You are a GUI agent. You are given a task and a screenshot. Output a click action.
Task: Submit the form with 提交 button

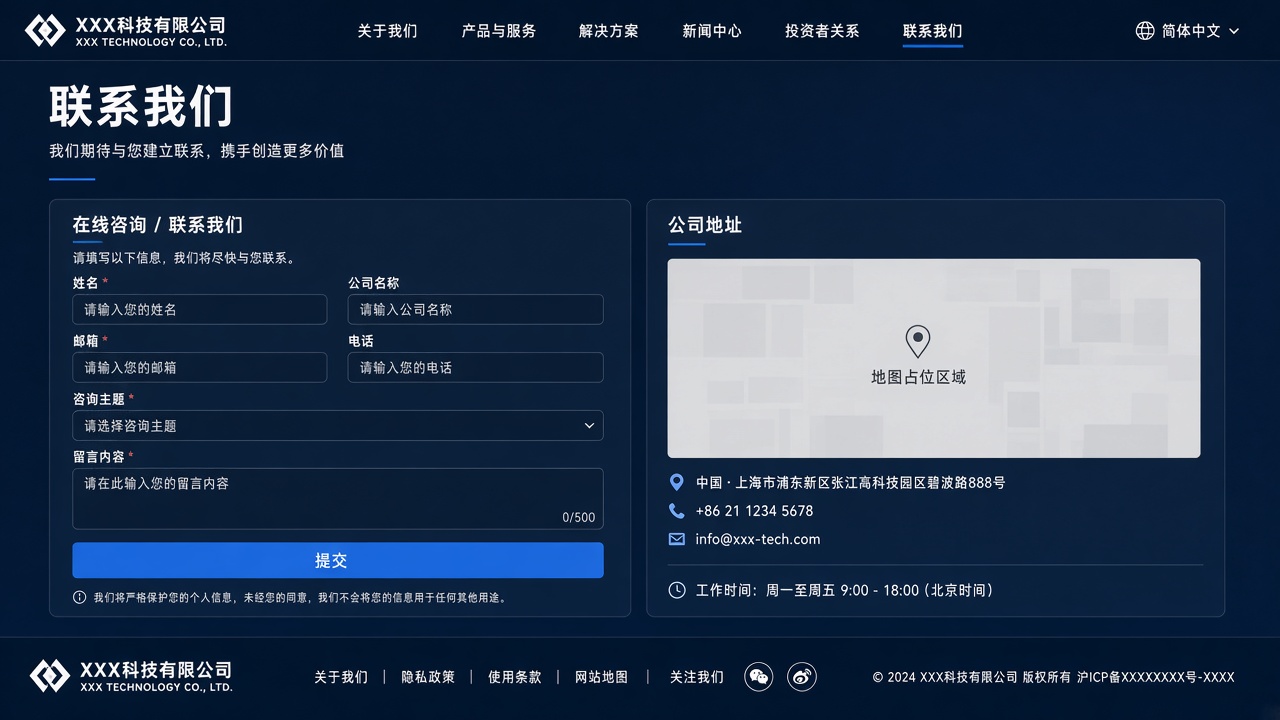(x=338, y=560)
